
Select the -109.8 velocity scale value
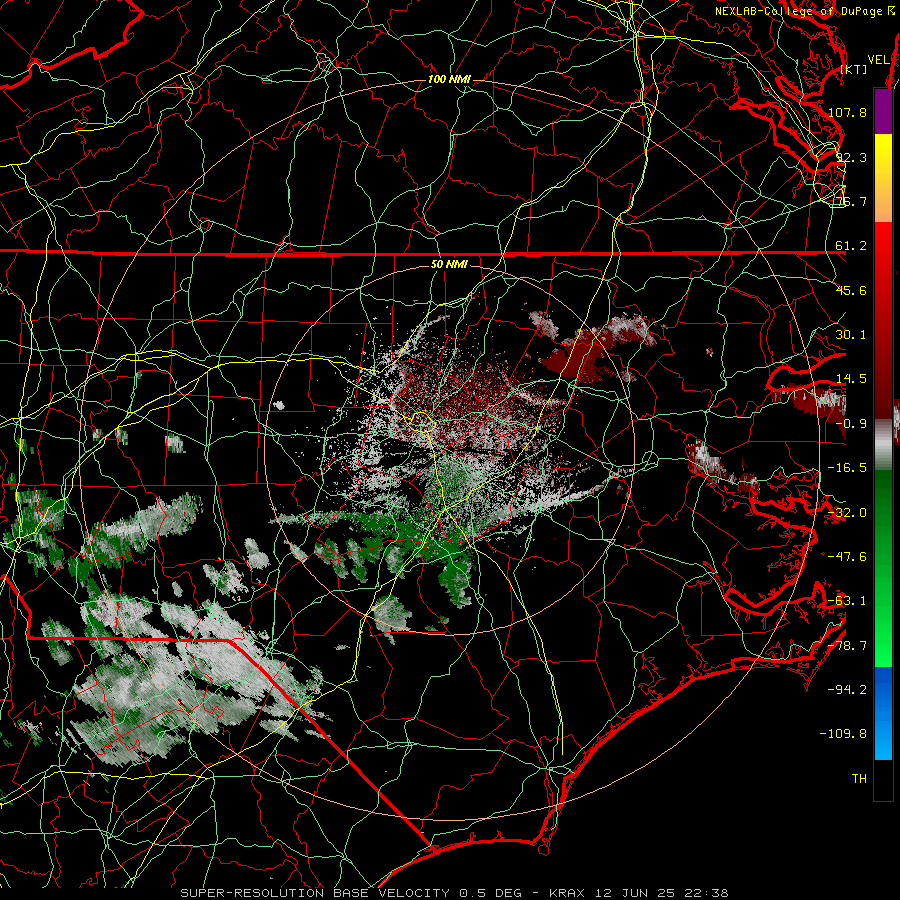(843, 734)
